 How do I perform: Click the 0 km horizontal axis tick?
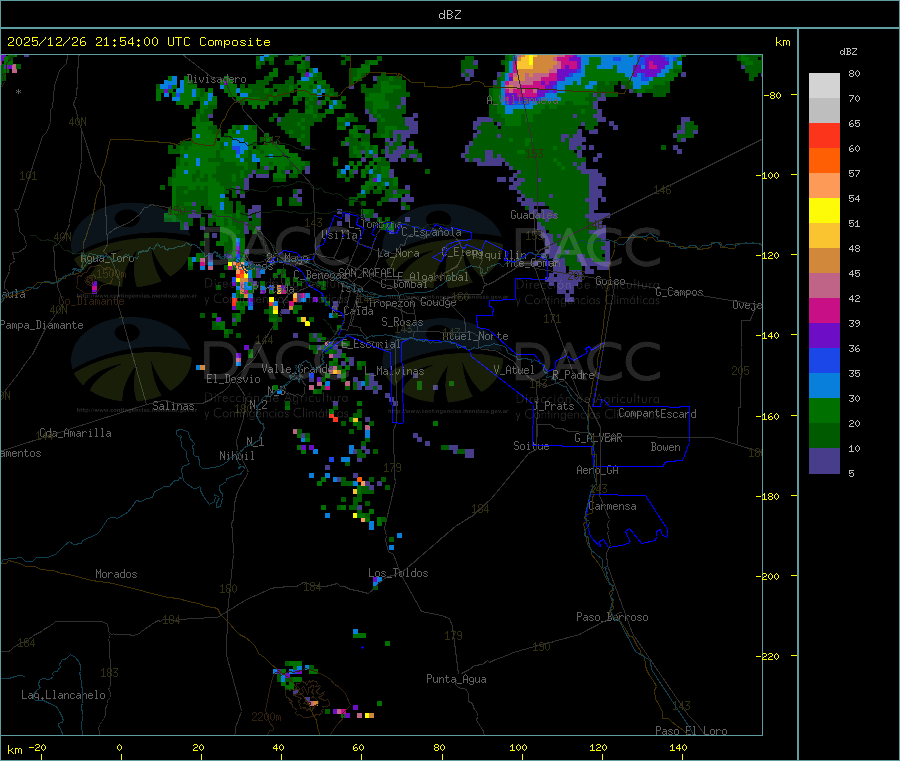[x=119, y=747]
